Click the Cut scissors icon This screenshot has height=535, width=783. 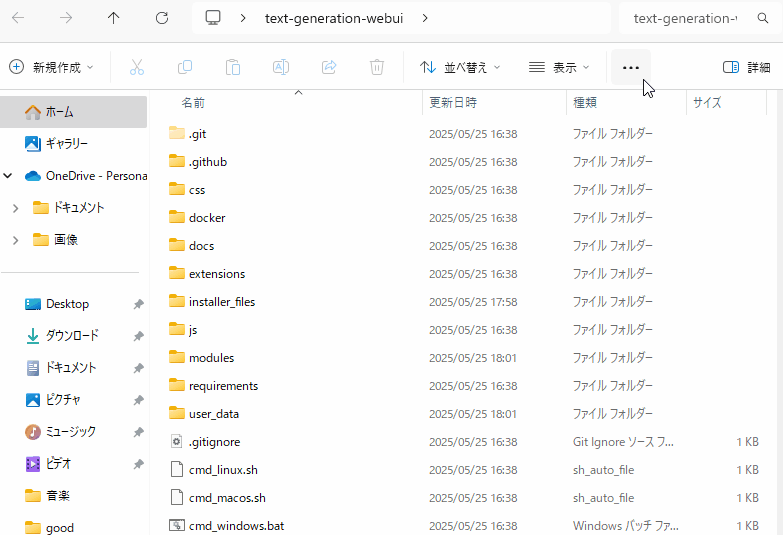click(137, 67)
